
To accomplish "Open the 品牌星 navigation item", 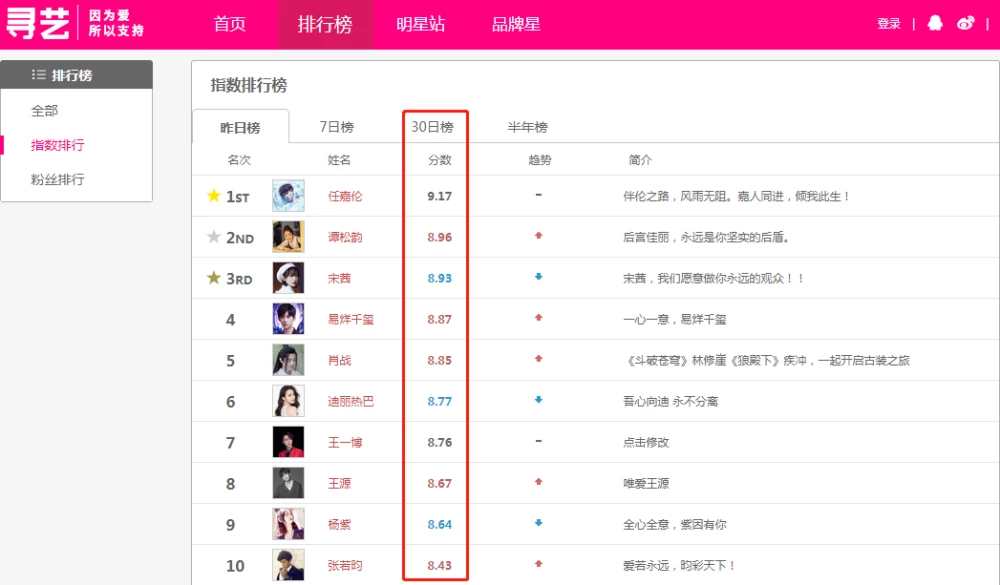I will (x=516, y=24).
